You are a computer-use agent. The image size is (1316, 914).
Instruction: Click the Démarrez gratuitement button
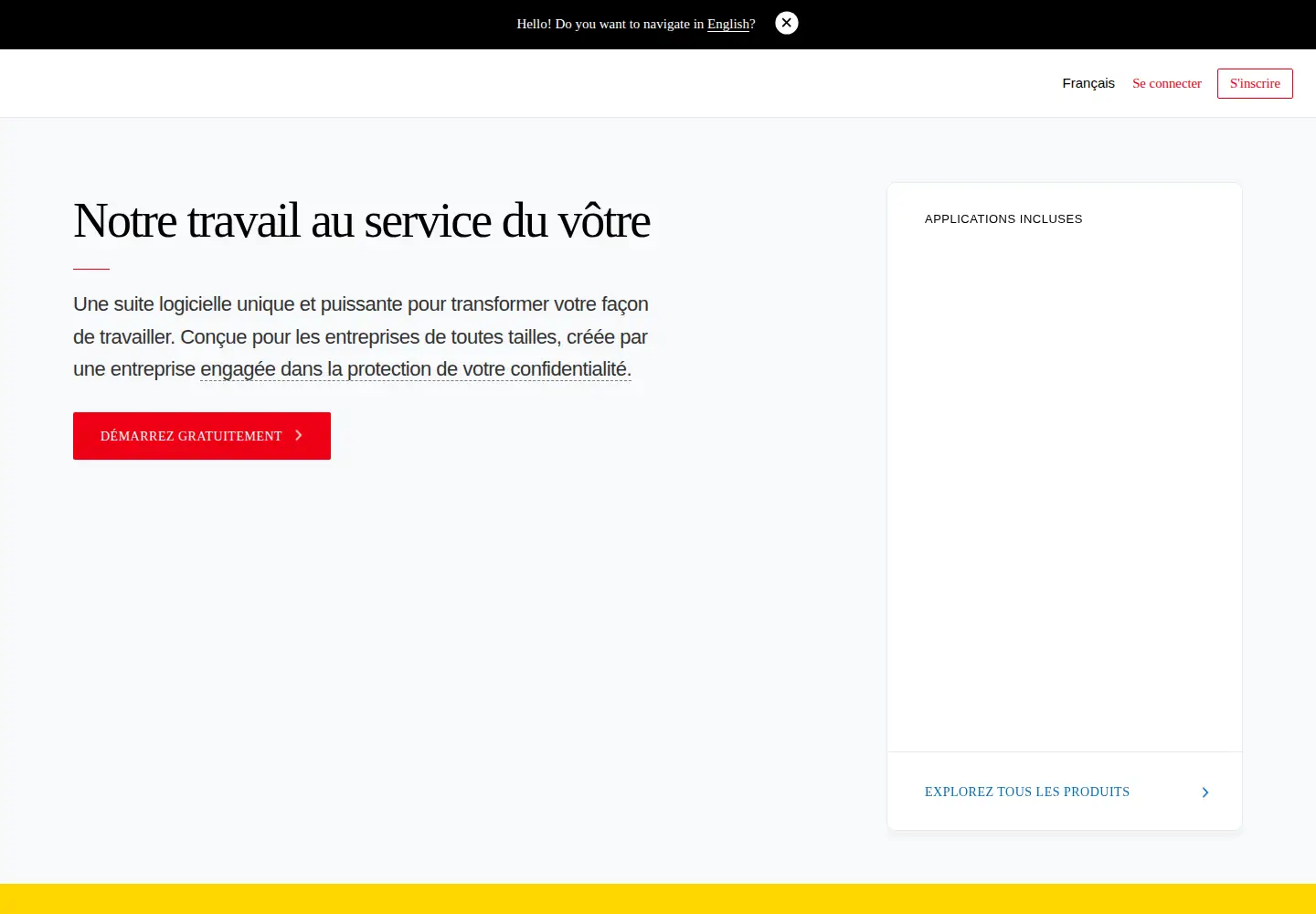(202, 436)
